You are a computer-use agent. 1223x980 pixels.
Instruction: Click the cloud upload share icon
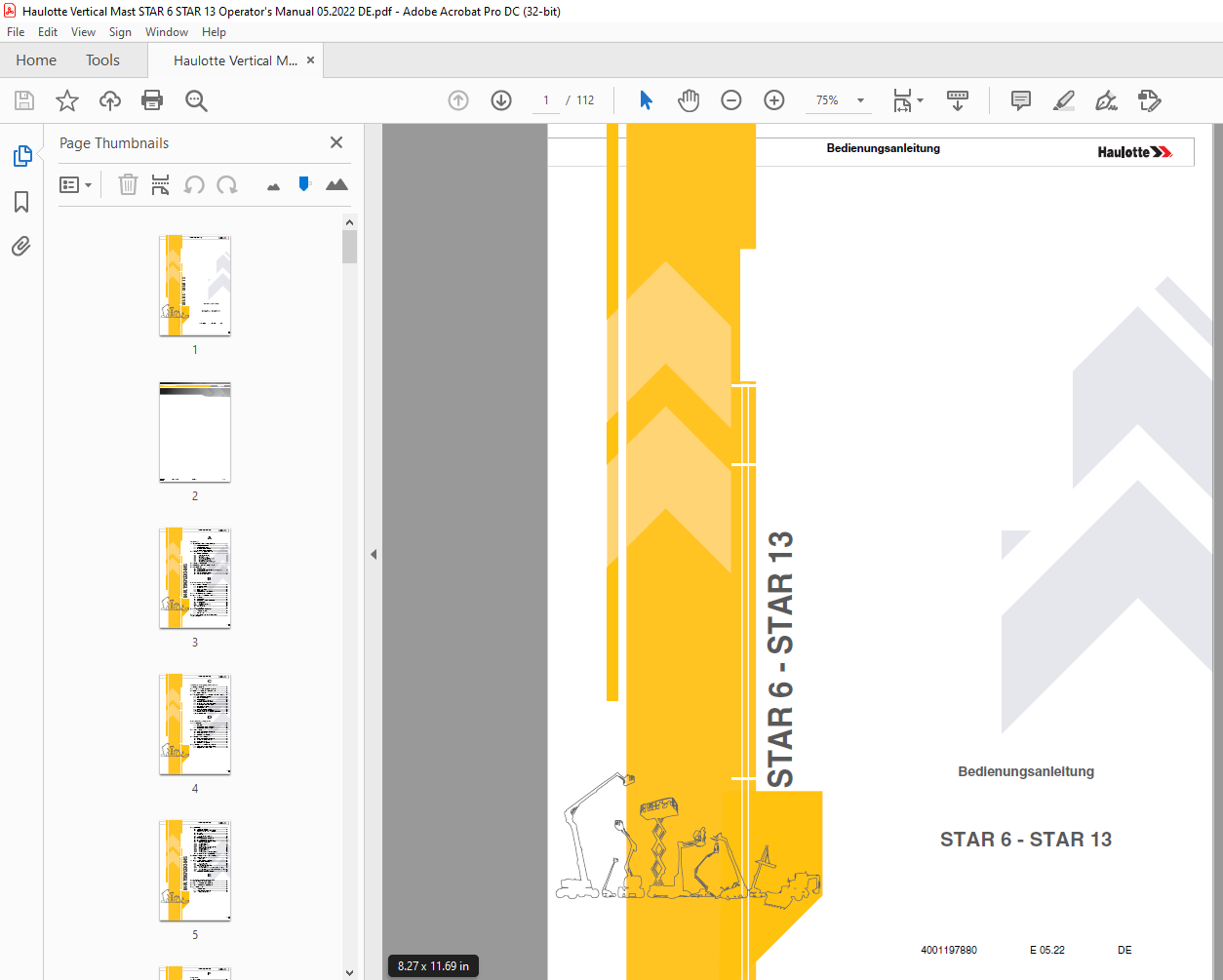click(x=110, y=100)
